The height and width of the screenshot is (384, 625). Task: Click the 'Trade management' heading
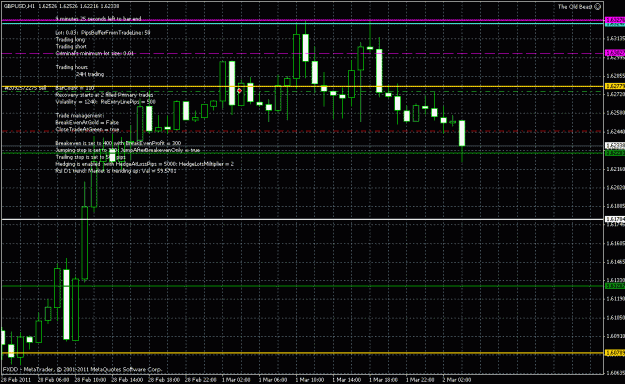(79, 115)
